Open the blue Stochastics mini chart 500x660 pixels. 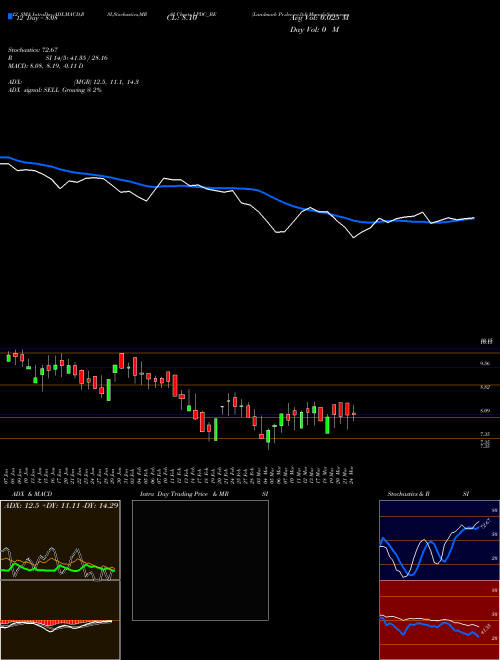tap(439, 540)
